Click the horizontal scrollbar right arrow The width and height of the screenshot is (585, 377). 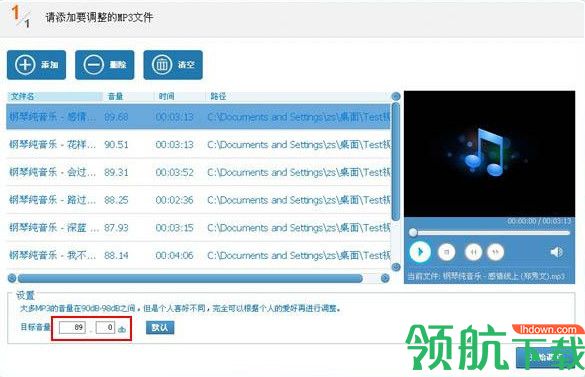(x=385, y=278)
